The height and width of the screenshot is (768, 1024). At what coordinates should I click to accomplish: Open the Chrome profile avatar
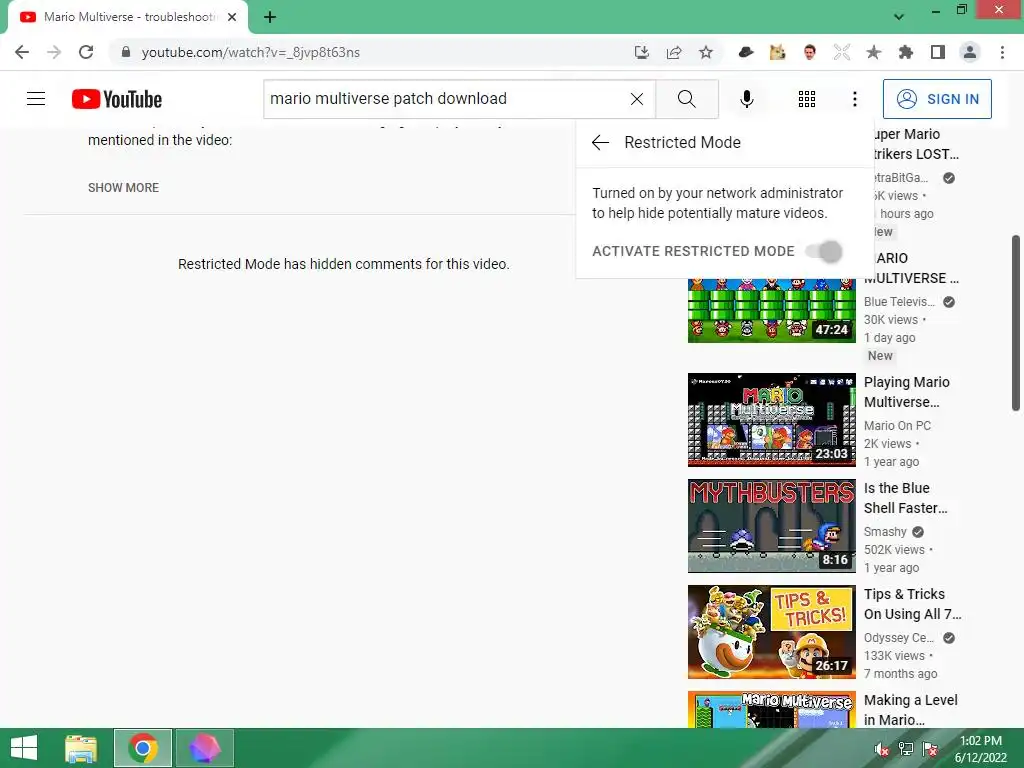[x=970, y=52]
